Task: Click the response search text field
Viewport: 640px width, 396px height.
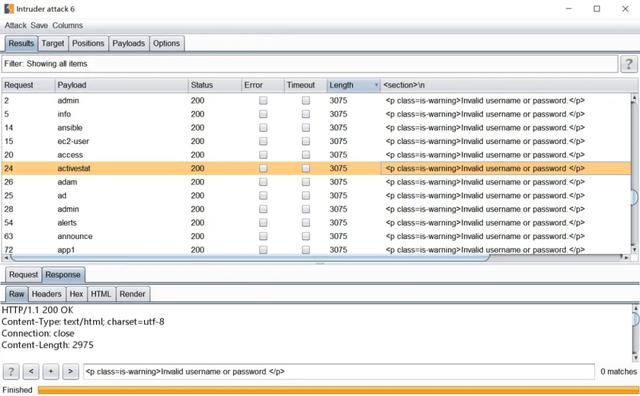Action: point(339,372)
